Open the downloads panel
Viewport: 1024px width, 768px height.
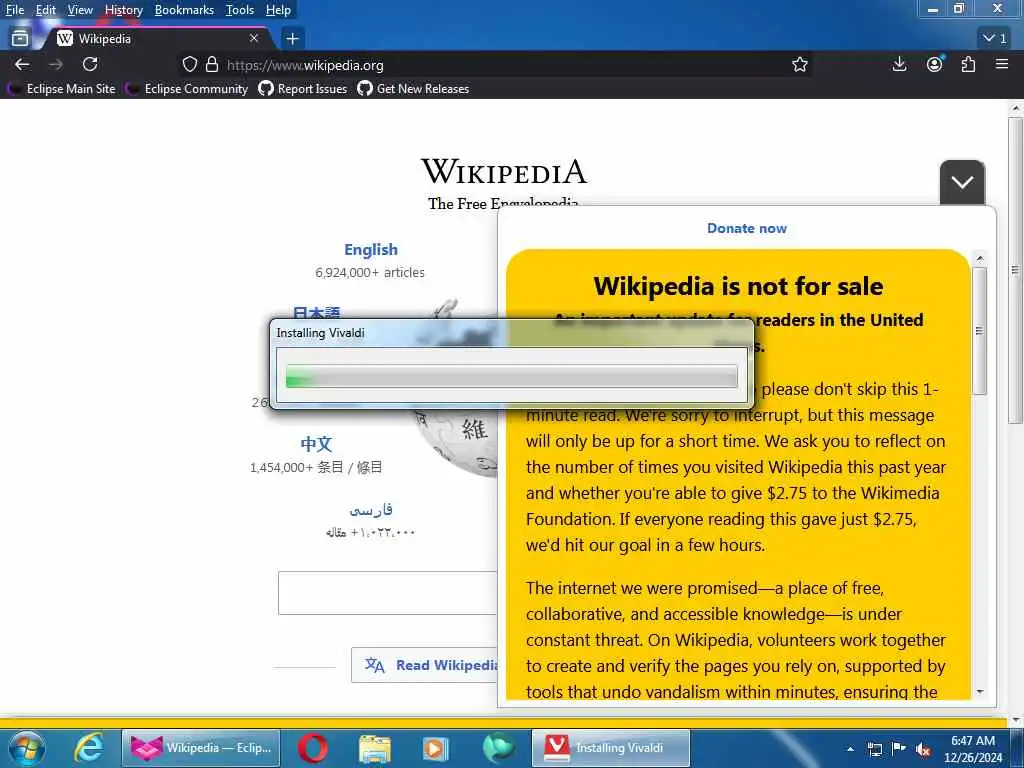pyautogui.click(x=899, y=64)
